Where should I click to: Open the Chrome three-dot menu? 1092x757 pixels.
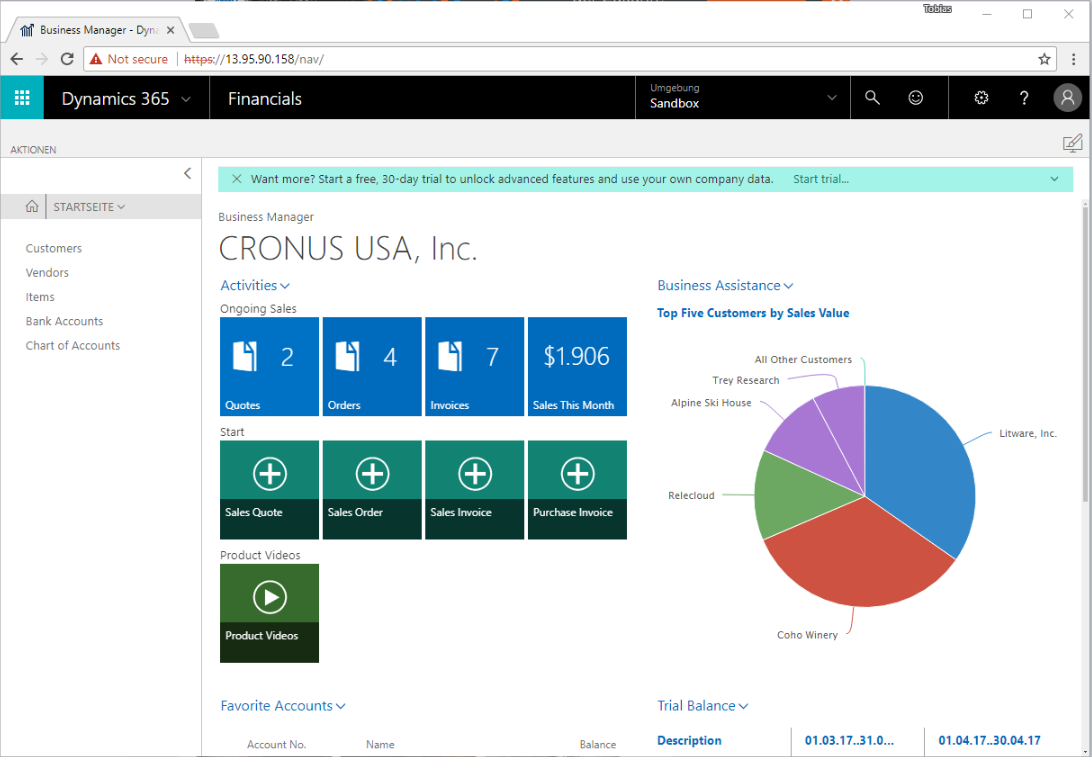click(1073, 59)
